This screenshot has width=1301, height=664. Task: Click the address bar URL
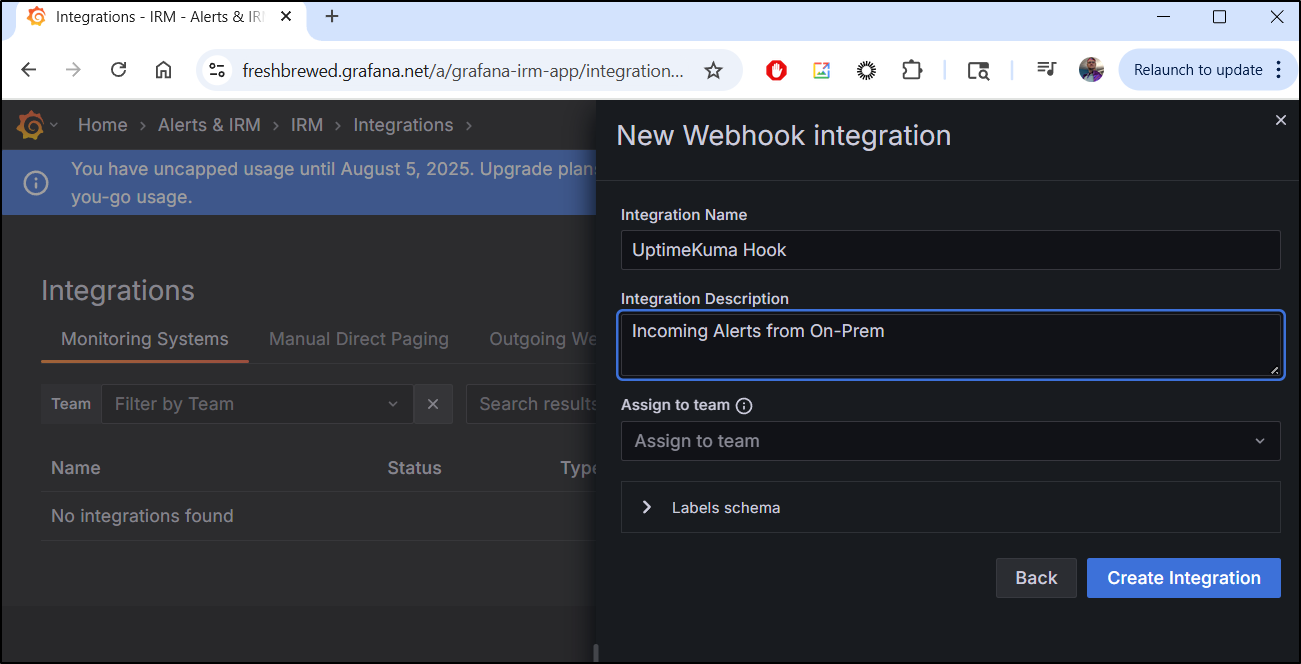pyautogui.click(x=463, y=71)
